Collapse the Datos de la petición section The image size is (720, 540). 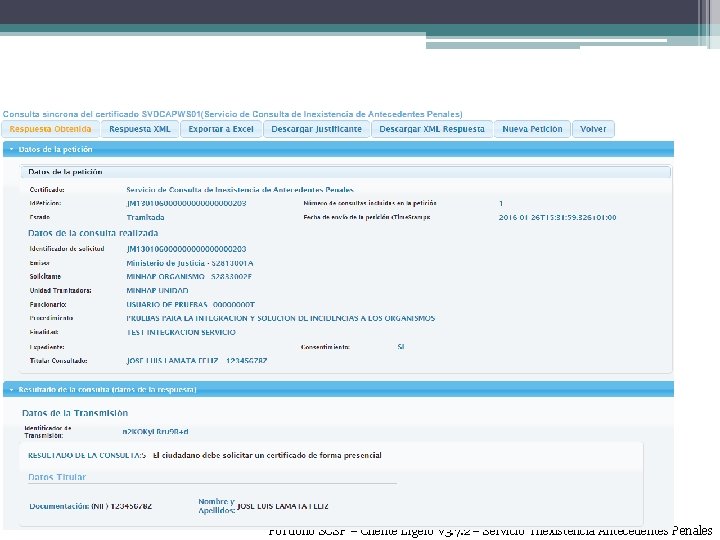click(x=338, y=149)
